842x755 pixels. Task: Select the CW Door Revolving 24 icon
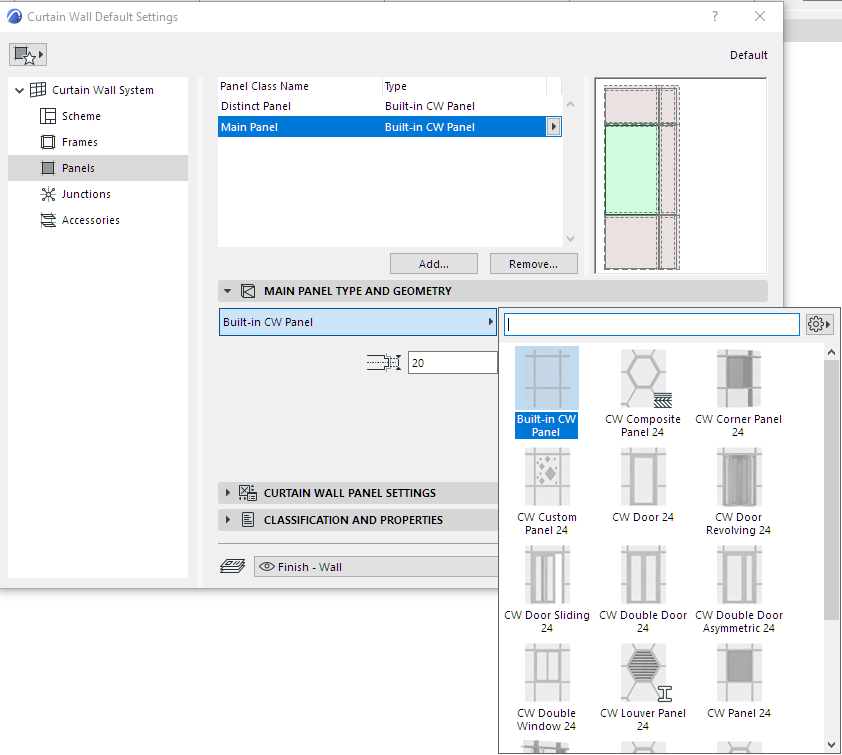(x=738, y=477)
